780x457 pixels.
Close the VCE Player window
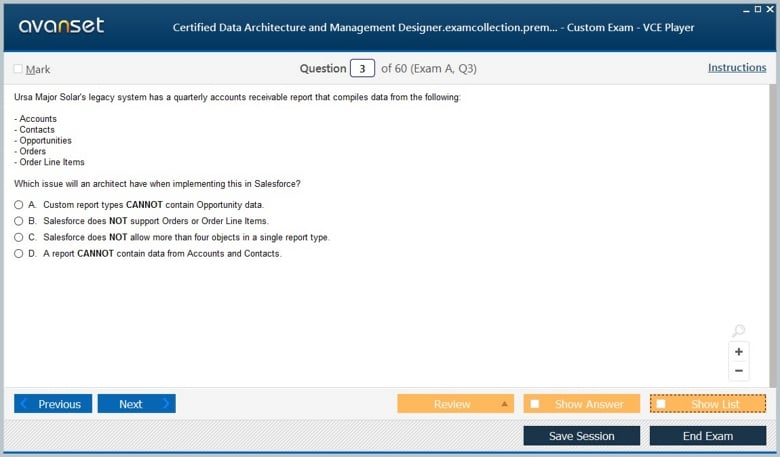(x=770, y=9)
